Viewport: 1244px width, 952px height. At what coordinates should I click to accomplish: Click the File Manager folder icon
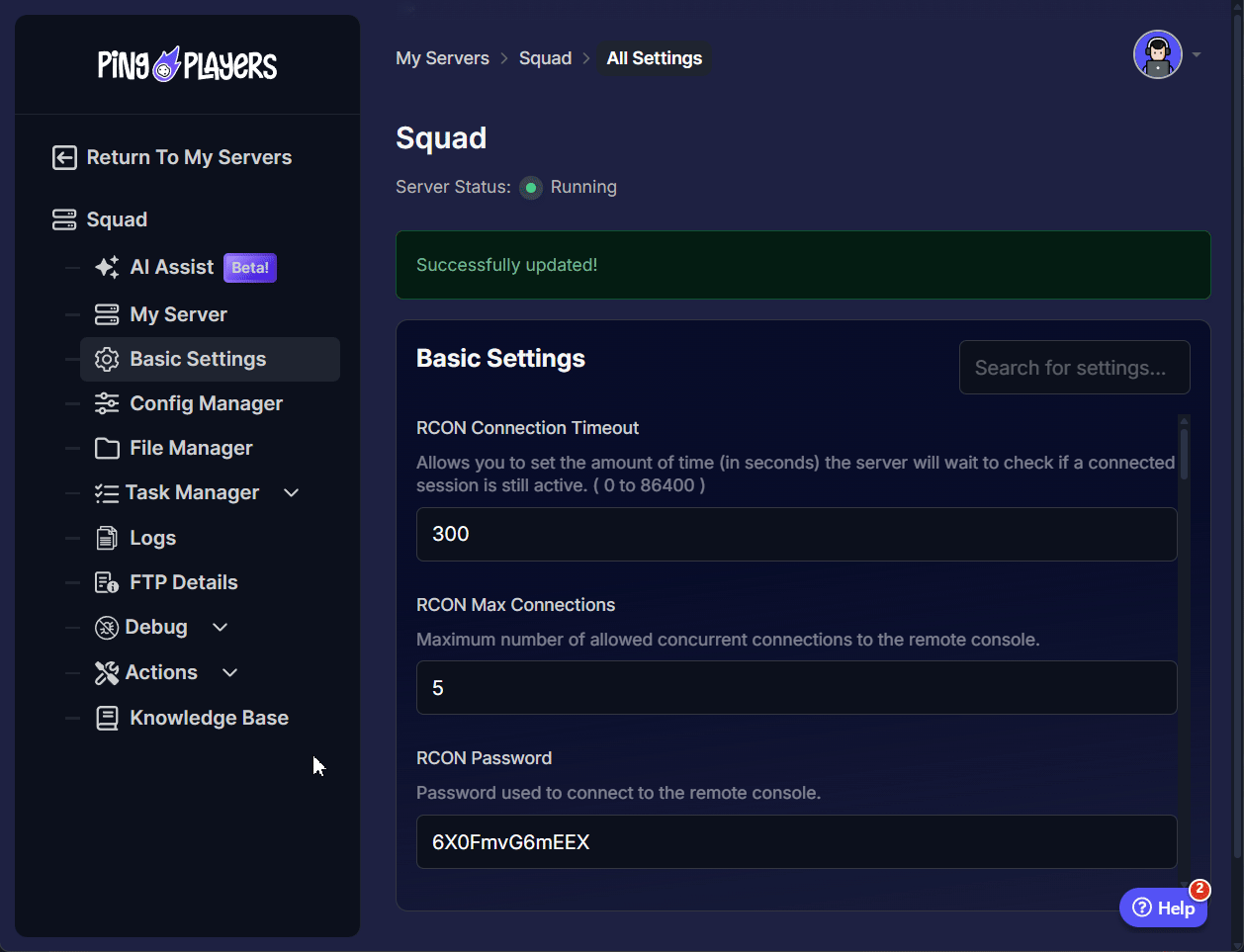[107, 448]
